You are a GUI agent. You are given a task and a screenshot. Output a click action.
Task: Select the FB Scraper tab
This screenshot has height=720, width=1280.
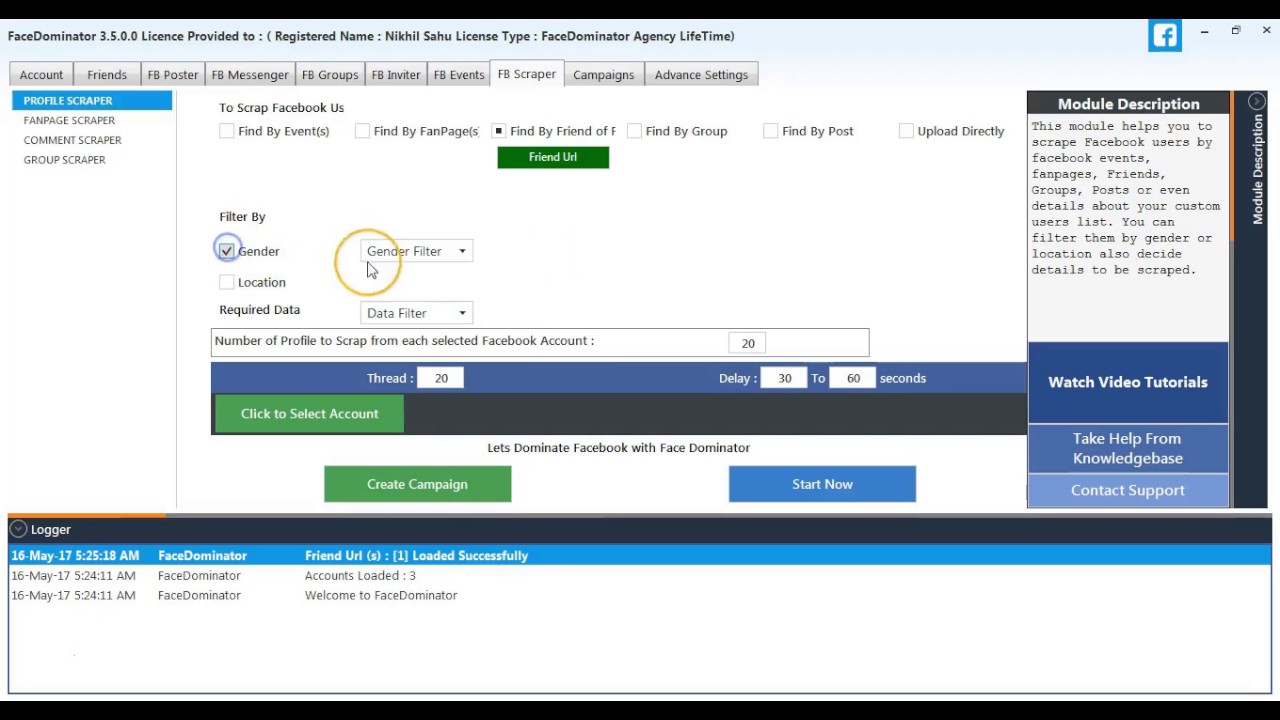(527, 74)
